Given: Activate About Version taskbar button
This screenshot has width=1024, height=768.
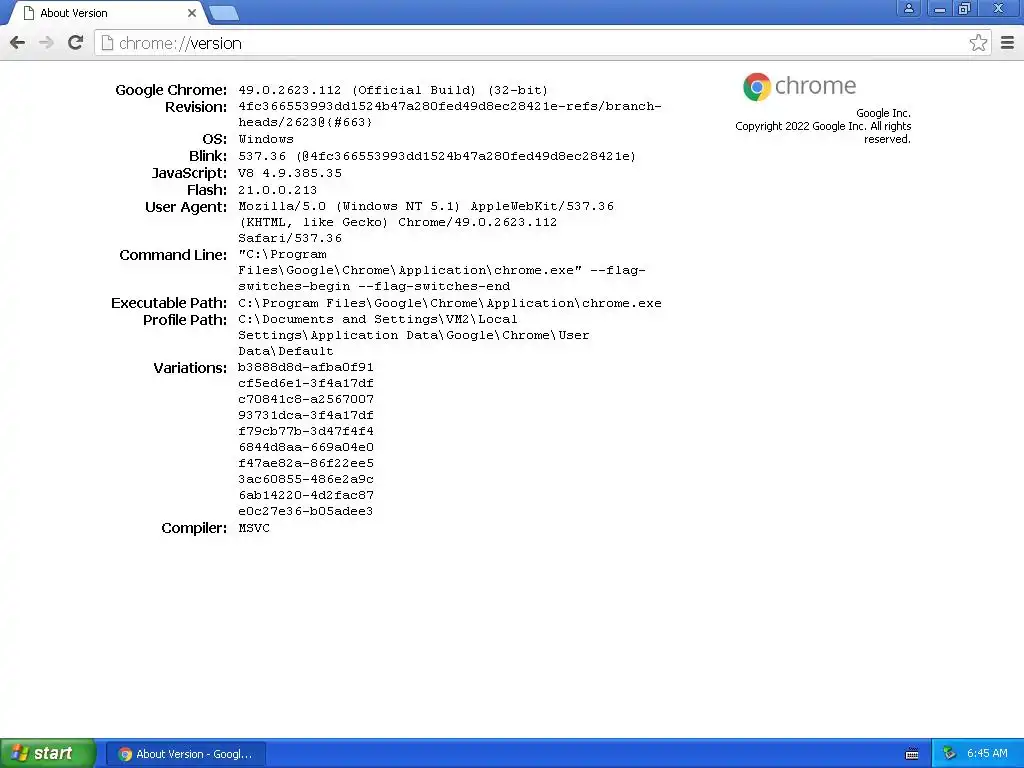Looking at the screenshot, I should pyautogui.click(x=186, y=754).
